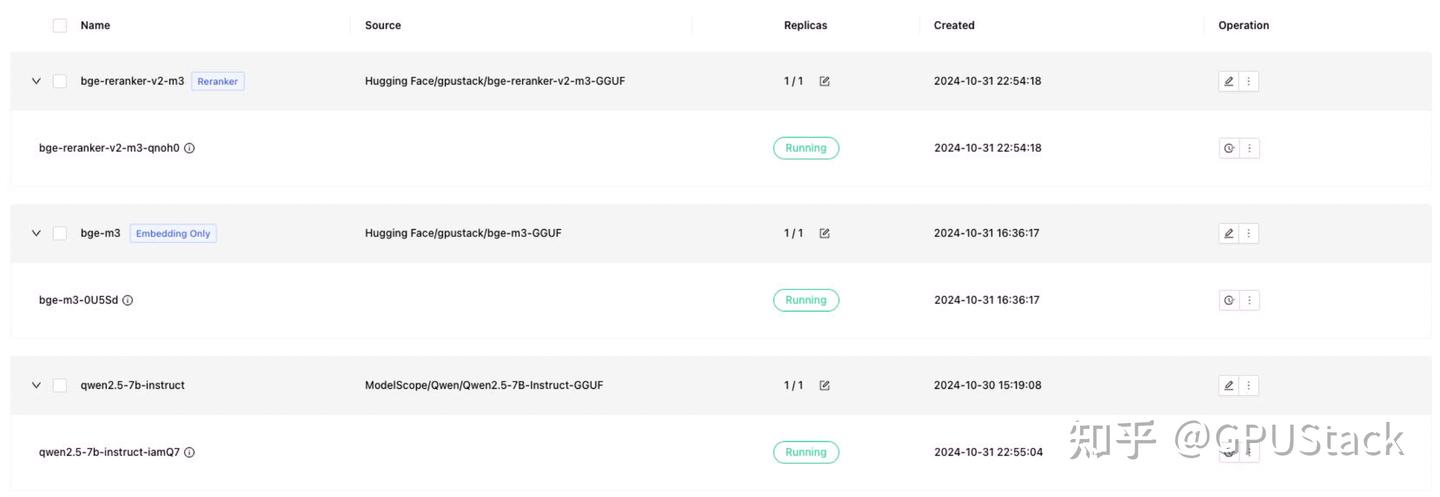The height and width of the screenshot is (497, 1440).
Task: View logs history for bge-reranker-v2-m3-qnoh0 instance
Action: tap(1228, 149)
